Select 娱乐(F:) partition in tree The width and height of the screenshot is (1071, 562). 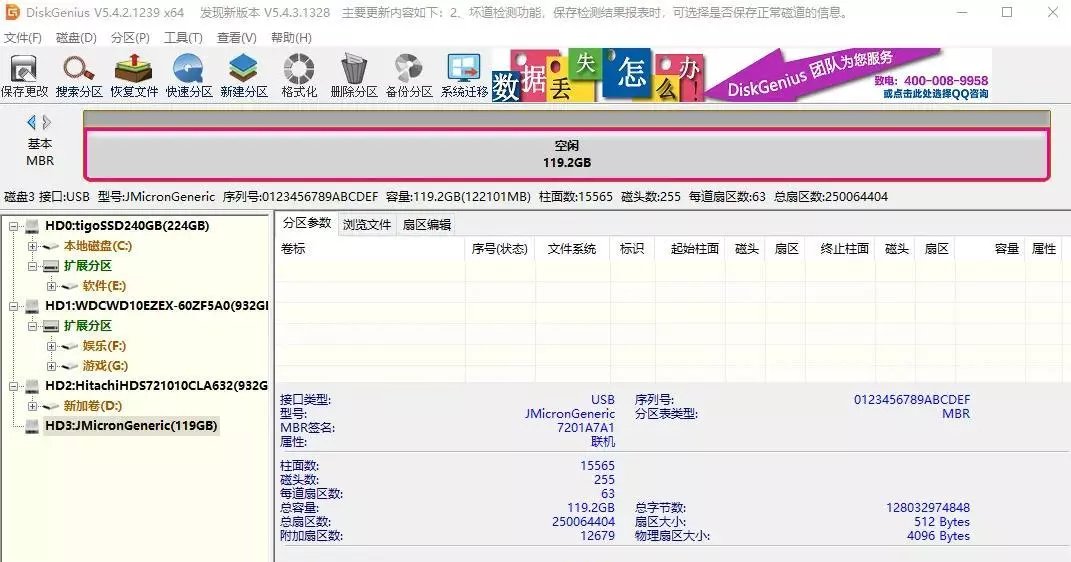104,346
